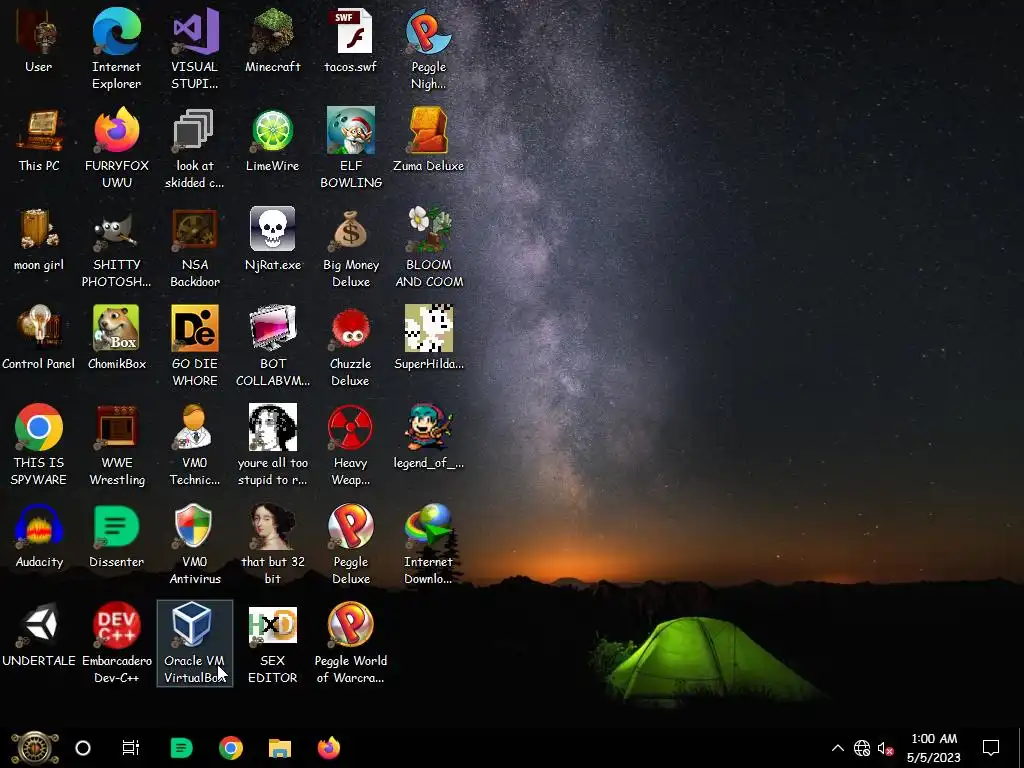Select THIS IS SPYWARE Chrome shortcut
Viewport: 1024px width, 768px height.
coord(39,445)
